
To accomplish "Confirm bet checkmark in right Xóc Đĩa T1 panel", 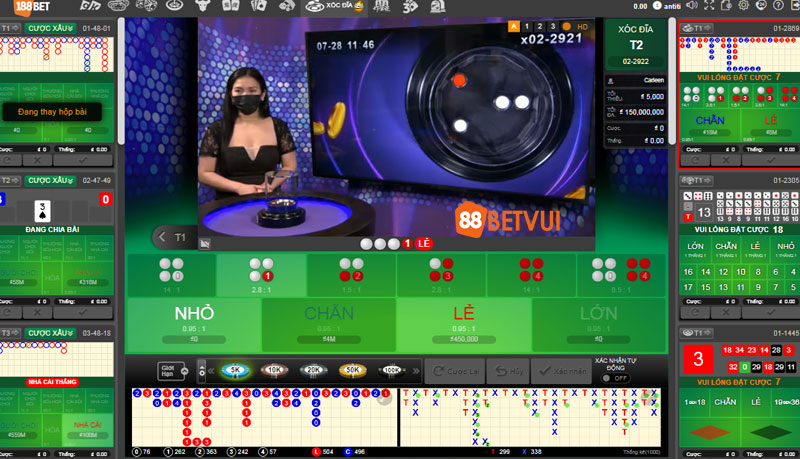I will (771, 160).
